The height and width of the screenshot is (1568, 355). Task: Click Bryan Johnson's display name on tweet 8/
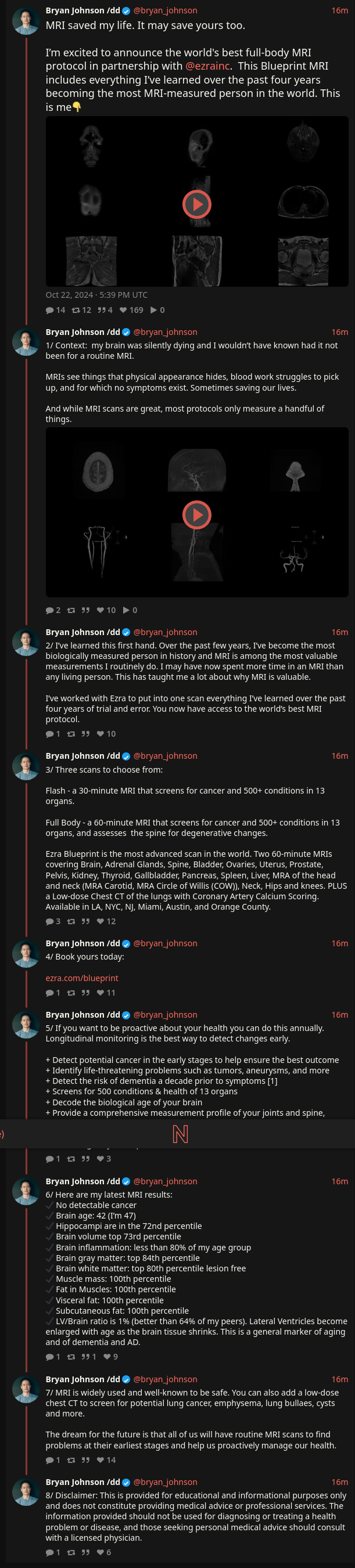click(x=83, y=1482)
